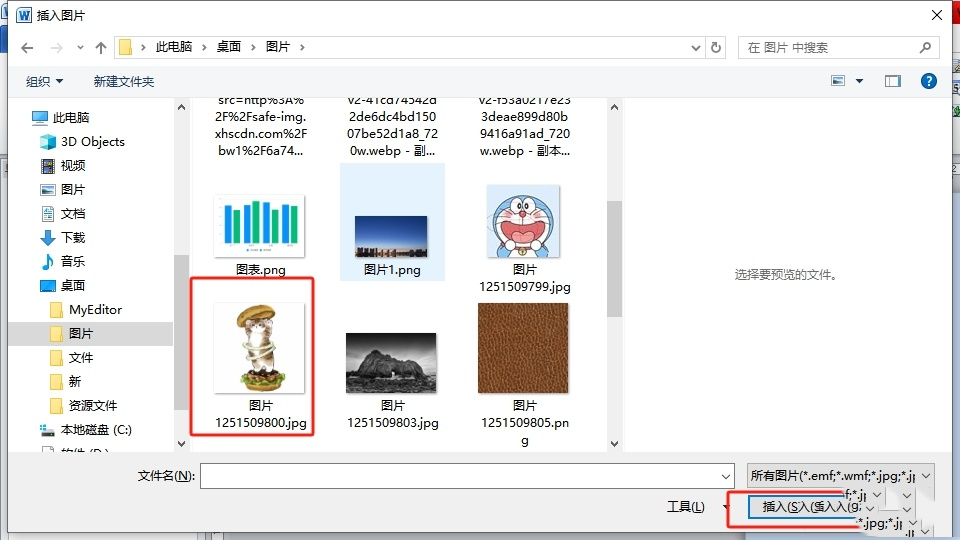Refresh the current folder
This screenshot has width=960, height=540.
tap(716, 47)
